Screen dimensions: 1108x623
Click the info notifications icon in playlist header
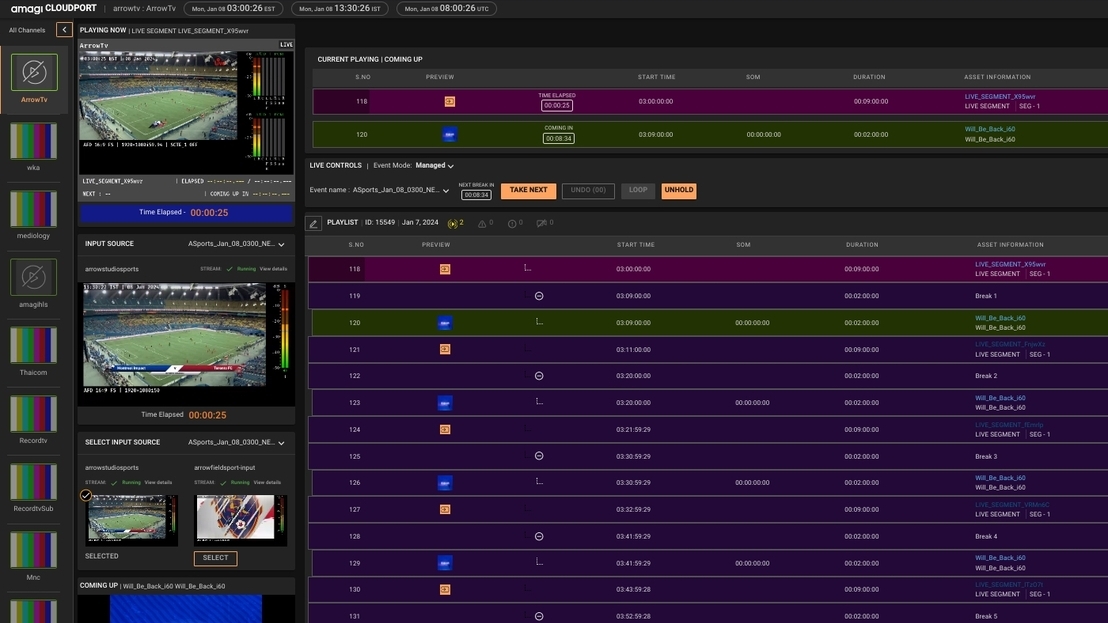pyautogui.click(x=510, y=221)
